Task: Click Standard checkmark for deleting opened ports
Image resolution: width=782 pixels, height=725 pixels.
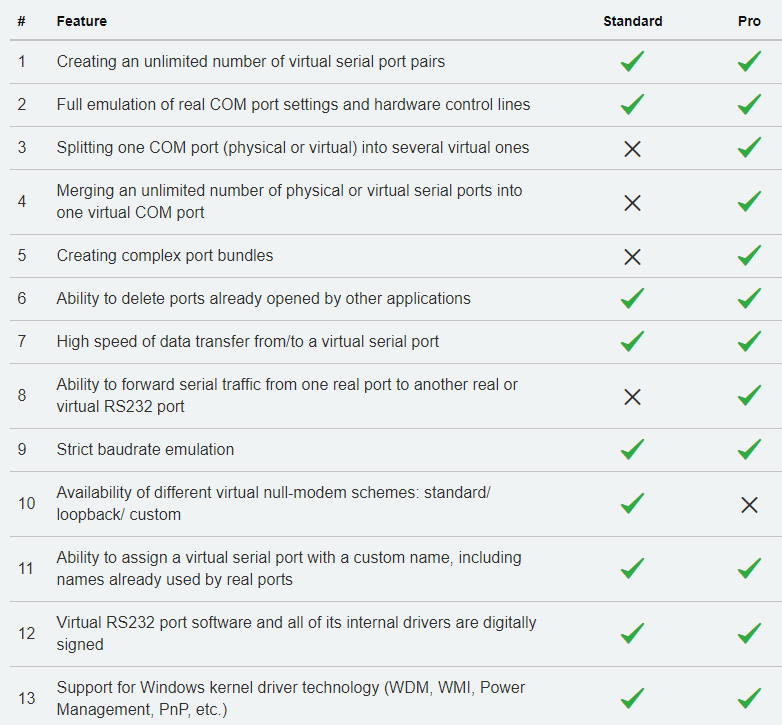Action: 632,298
